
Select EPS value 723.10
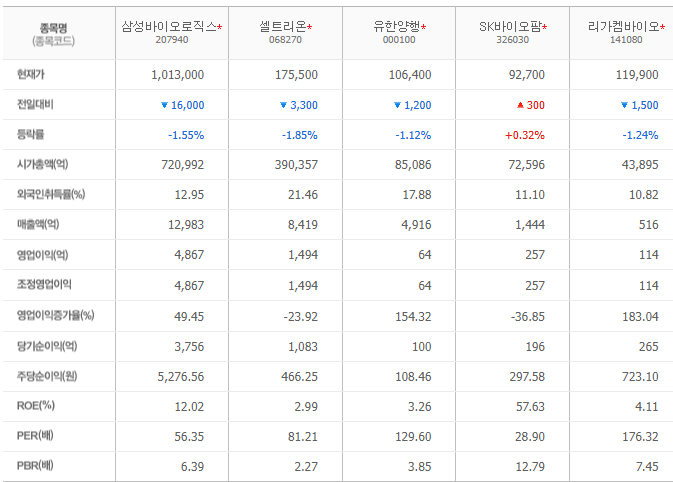point(640,377)
